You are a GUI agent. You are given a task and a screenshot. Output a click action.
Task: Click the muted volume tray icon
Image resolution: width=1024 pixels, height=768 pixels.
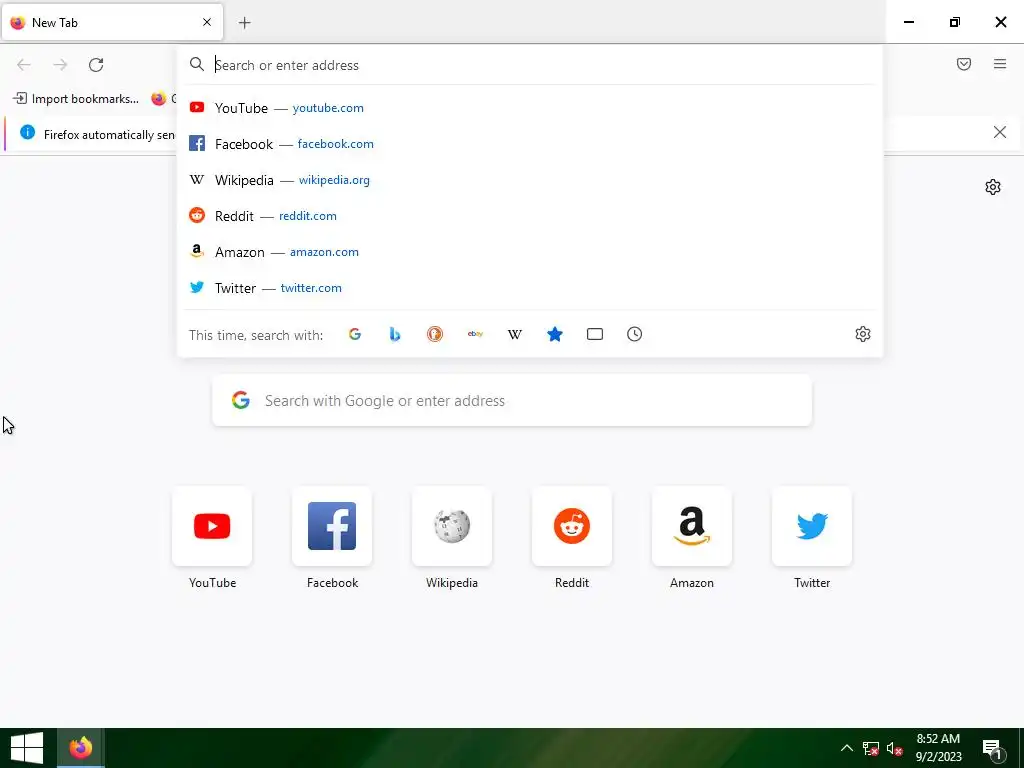pos(895,748)
